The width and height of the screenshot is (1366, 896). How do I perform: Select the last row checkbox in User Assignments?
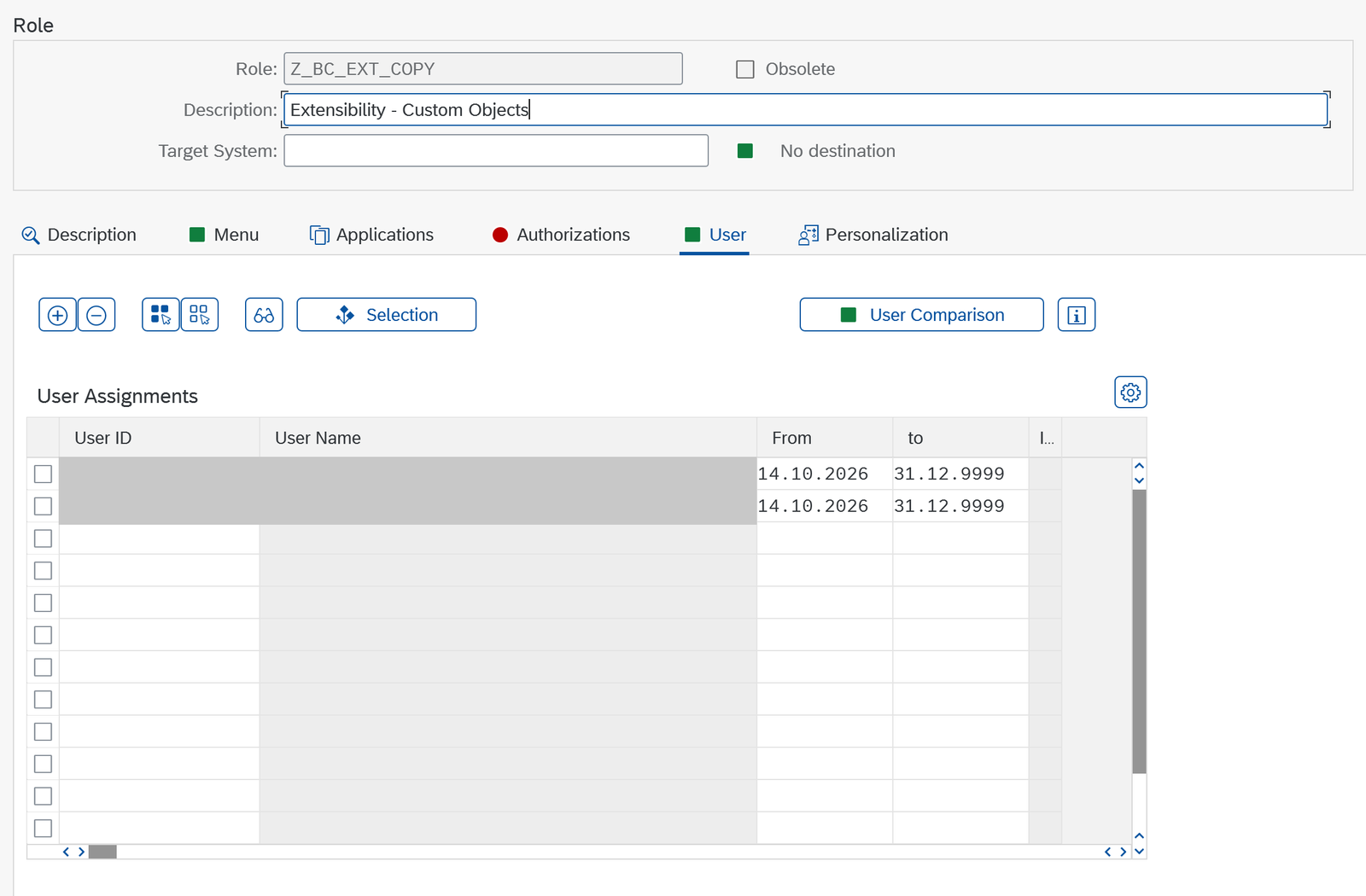click(43, 828)
